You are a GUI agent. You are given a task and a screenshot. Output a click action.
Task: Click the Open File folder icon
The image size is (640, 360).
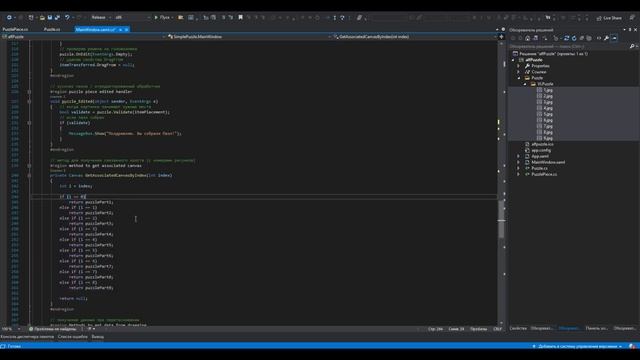pos(42,18)
